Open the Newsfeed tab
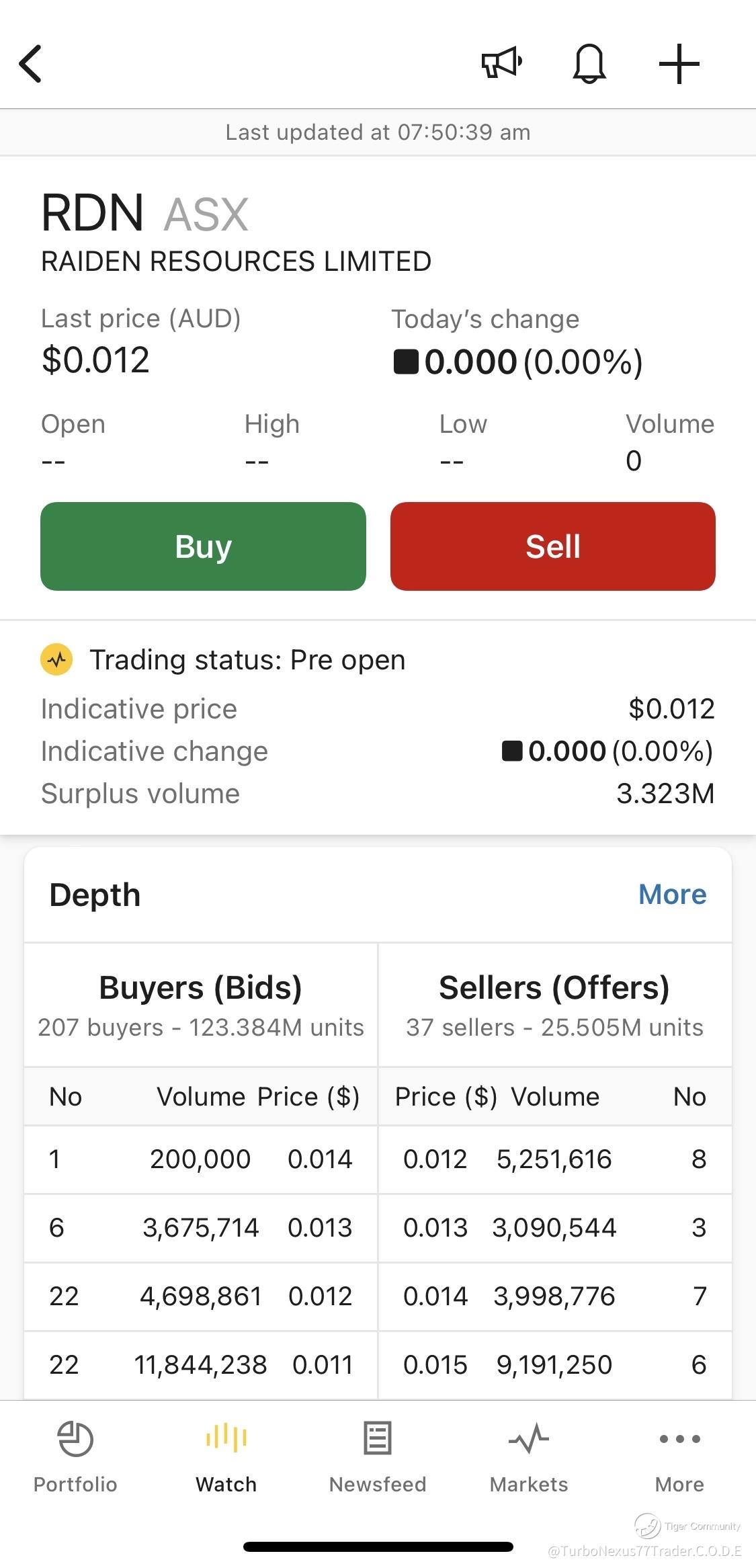This screenshot has width=756, height=1568. (378, 1455)
